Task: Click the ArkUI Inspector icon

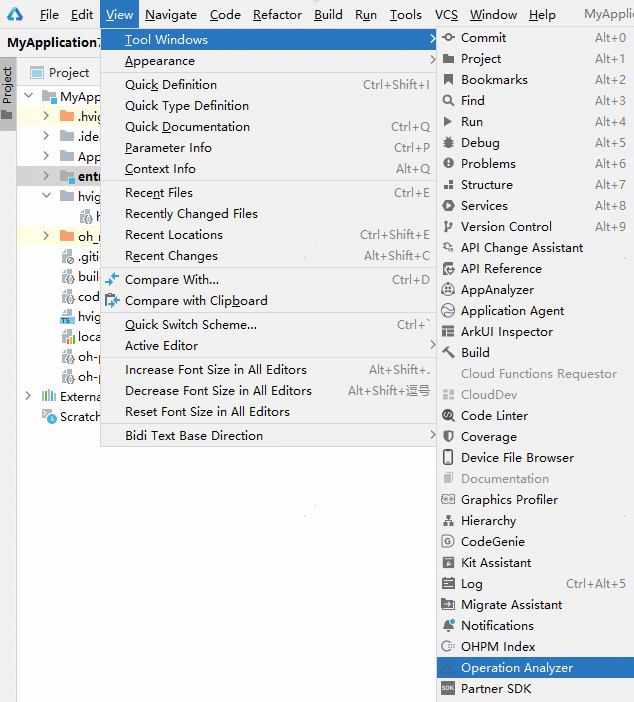Action: (x=448, y=332)
